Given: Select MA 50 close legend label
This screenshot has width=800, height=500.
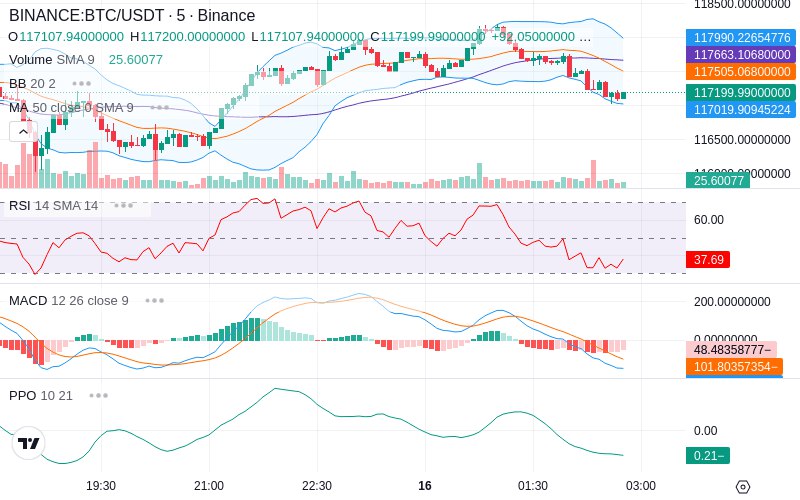Looking at the screenshot, I should click(71, 108).
